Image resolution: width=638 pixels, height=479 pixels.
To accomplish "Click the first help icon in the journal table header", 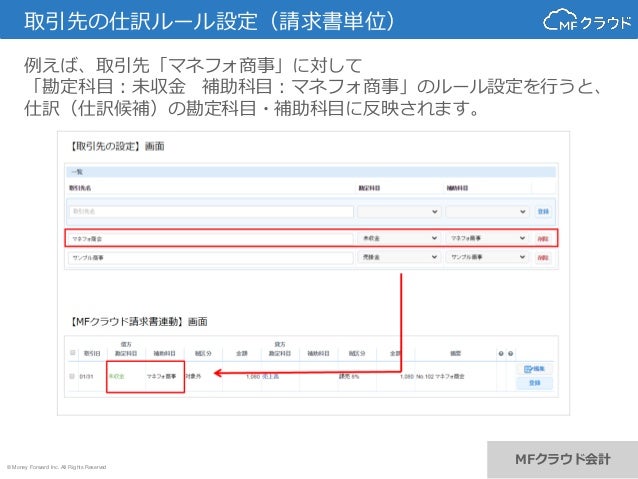I will pyautogui.click(x=501, y=354).
